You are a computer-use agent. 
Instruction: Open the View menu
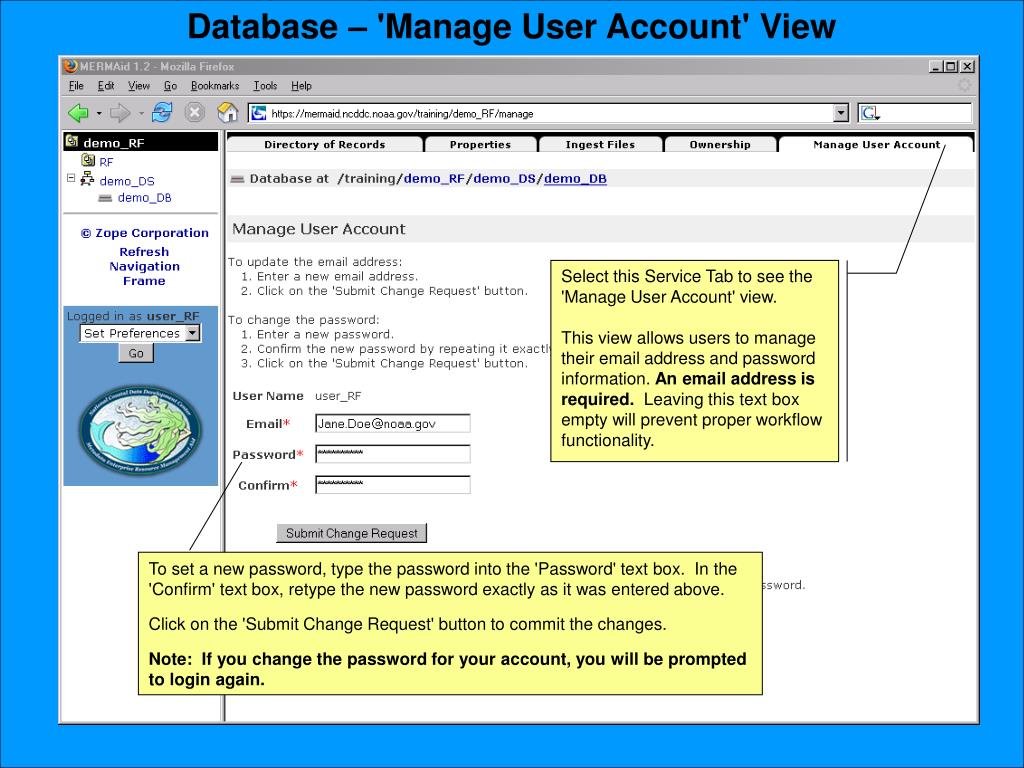point(138,86)
